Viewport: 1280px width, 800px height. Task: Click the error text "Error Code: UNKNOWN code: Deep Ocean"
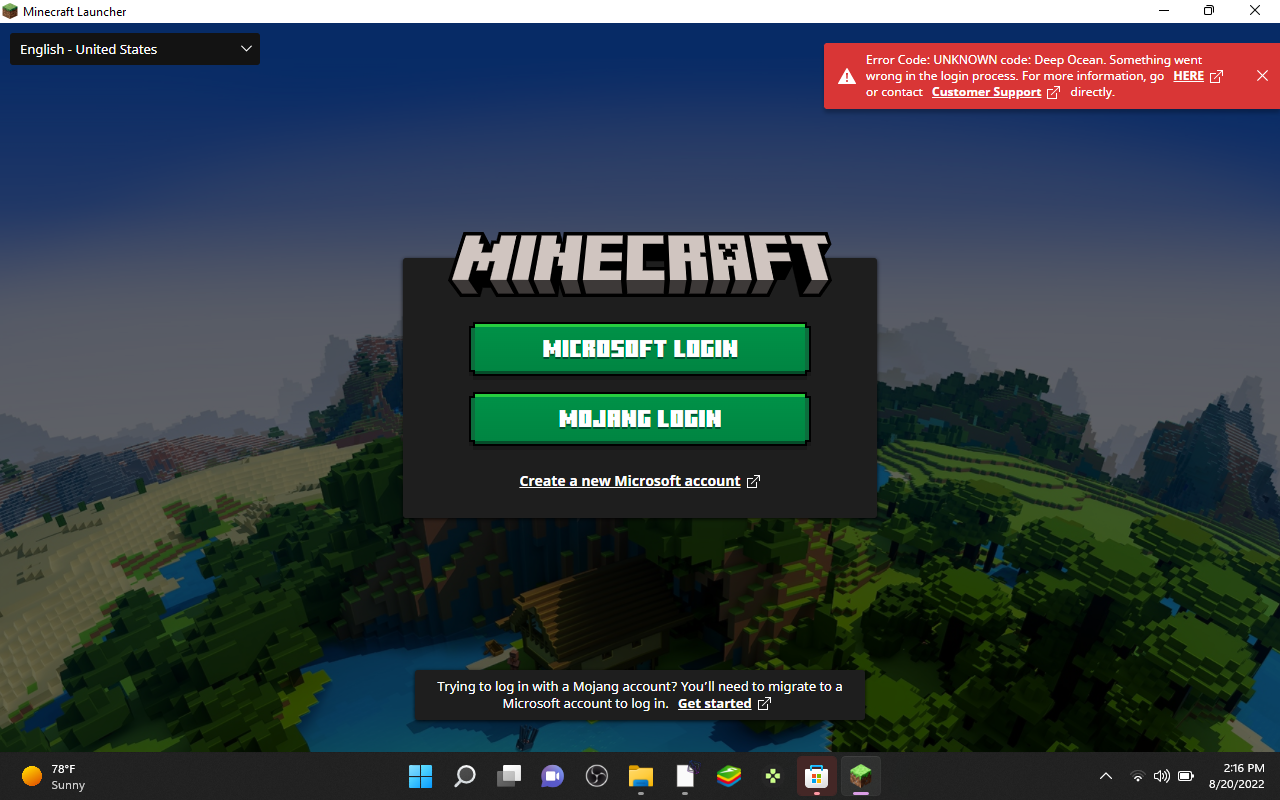(985, 60)
